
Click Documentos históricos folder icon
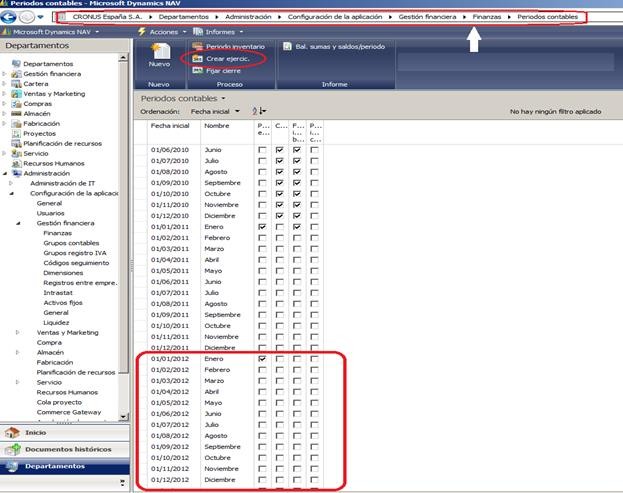(12, 449)
